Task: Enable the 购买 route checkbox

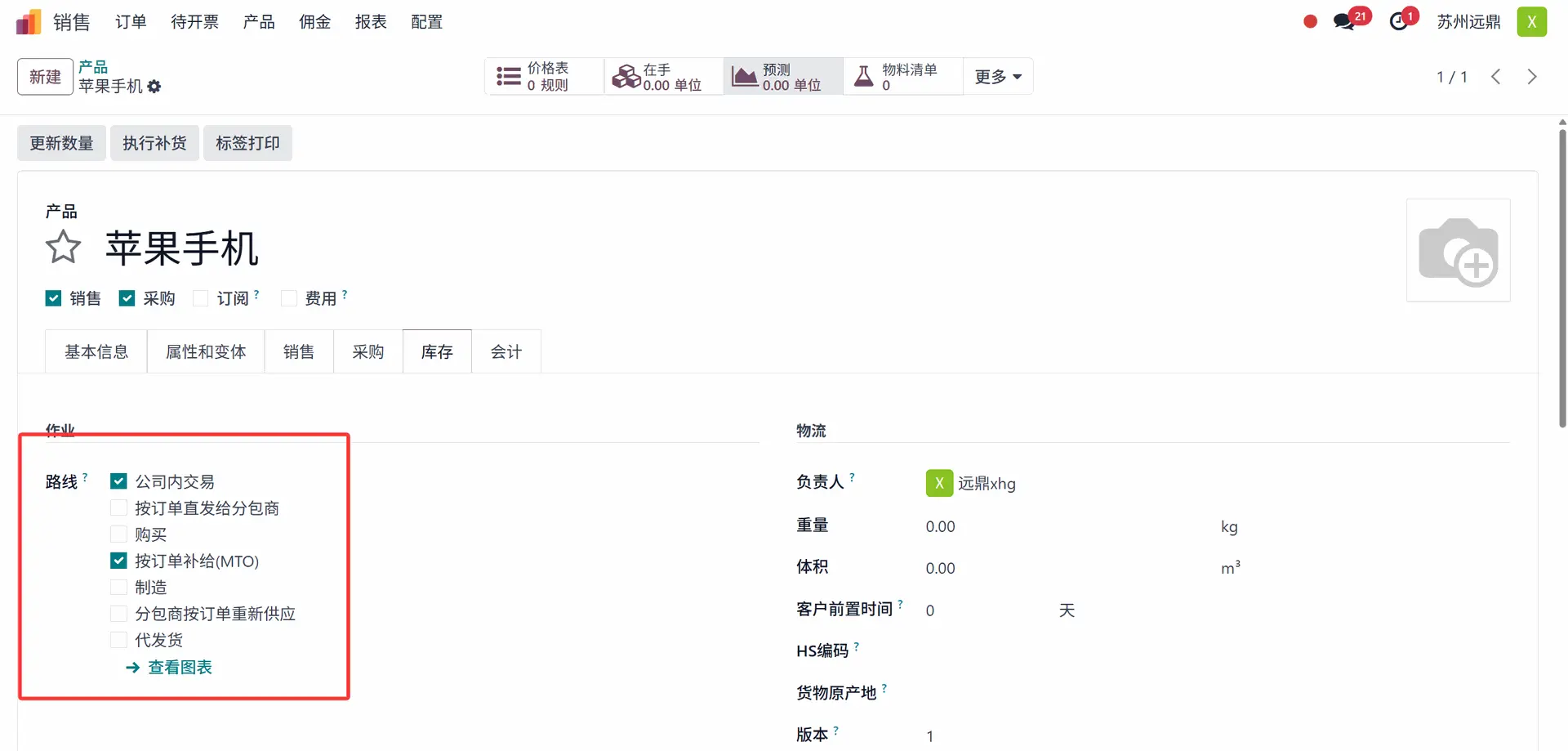Action: point(119,534)
